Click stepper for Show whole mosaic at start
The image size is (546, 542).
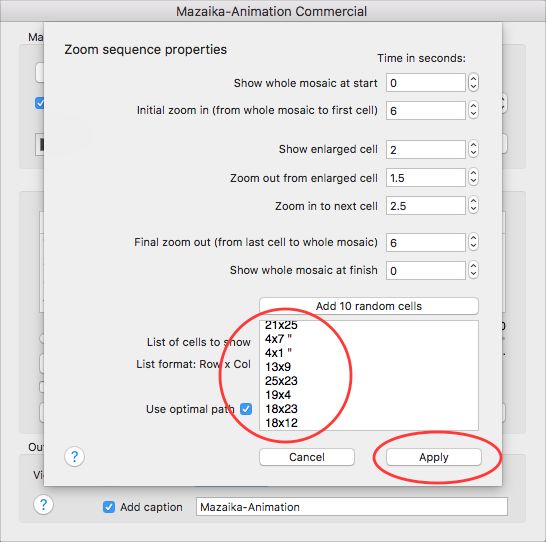click(x=473, y=83)
